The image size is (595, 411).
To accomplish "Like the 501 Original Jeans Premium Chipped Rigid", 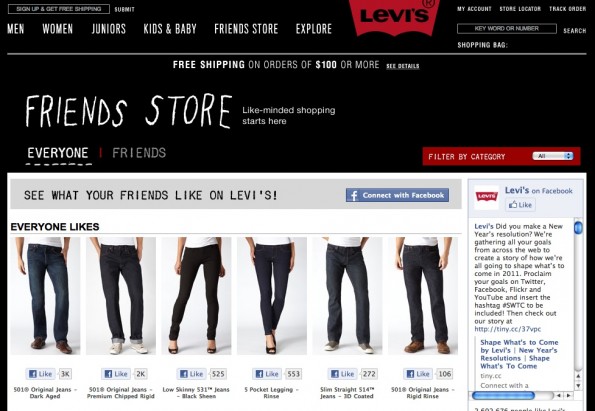I will tap(116, 374).
